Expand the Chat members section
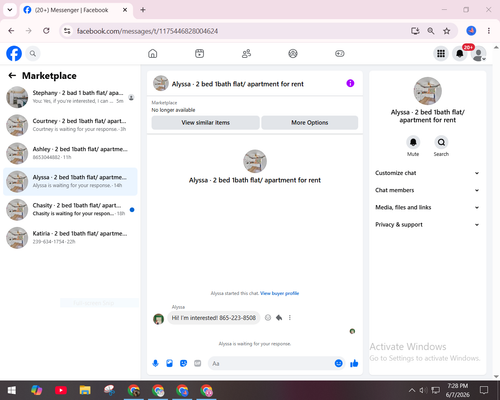This screenshot has width=500, height=400. point(427,190)
